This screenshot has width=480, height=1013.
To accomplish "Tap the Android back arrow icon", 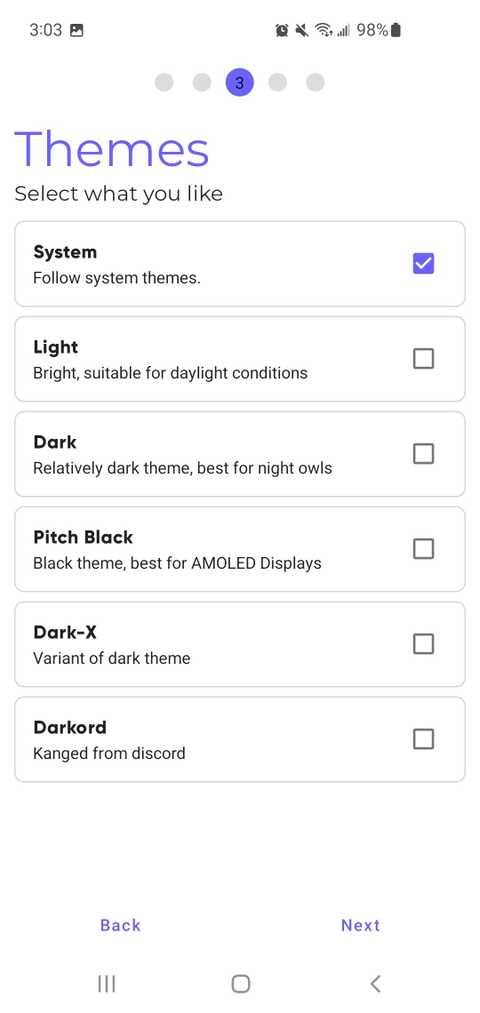I will (x=375, y=983).
